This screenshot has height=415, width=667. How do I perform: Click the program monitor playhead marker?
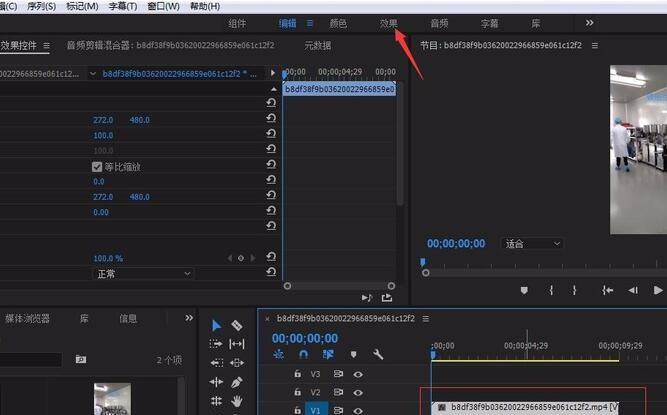click(422, 263)
